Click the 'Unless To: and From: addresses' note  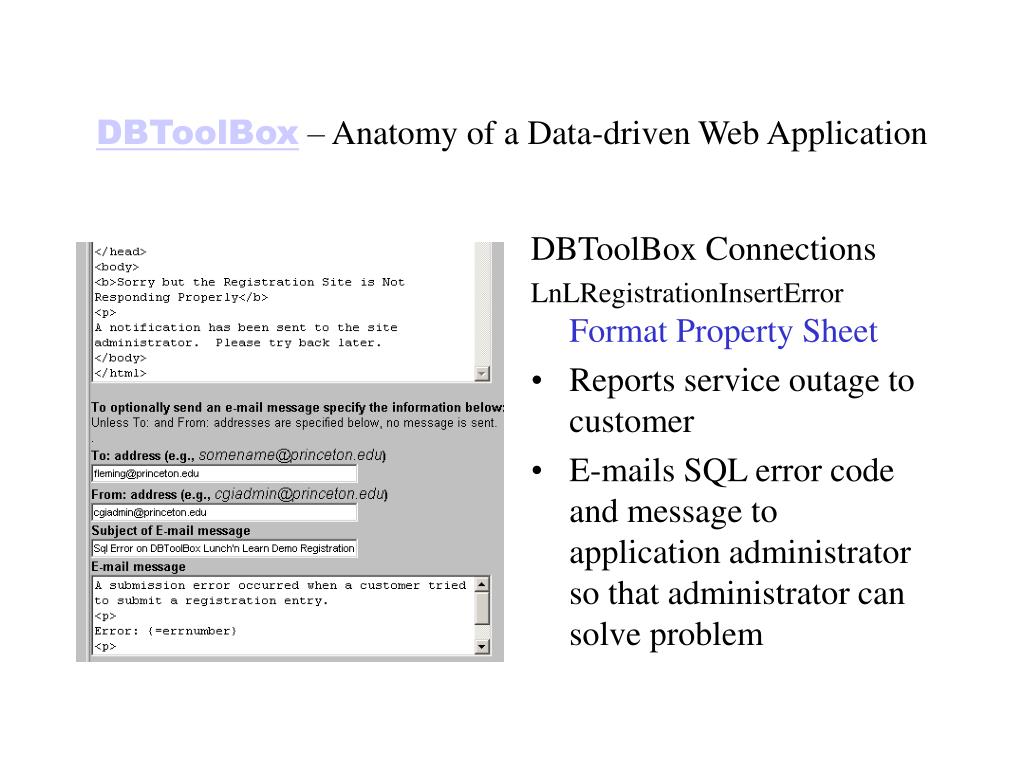coord(294,423)
